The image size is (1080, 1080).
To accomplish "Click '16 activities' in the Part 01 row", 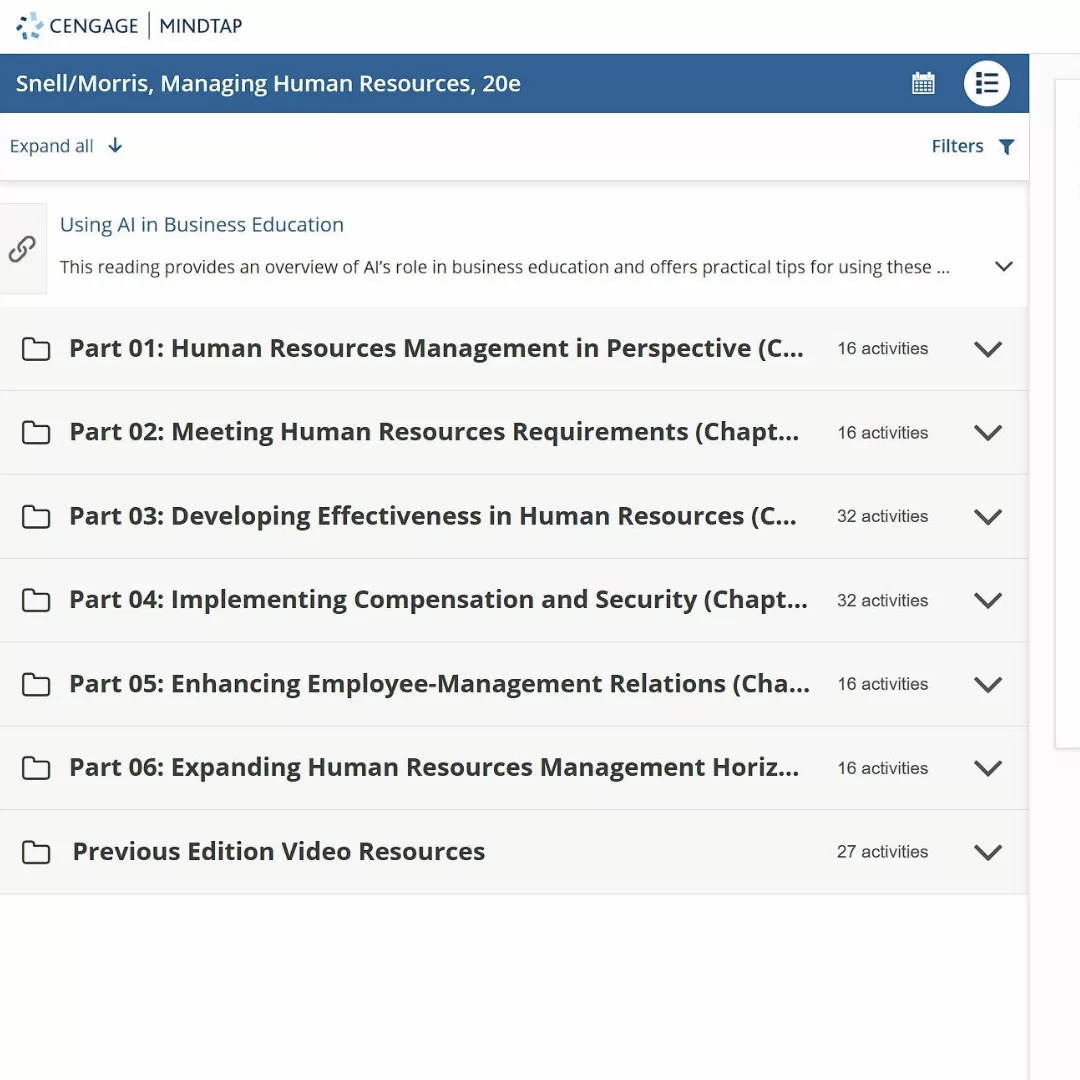I will coord(882,349).
